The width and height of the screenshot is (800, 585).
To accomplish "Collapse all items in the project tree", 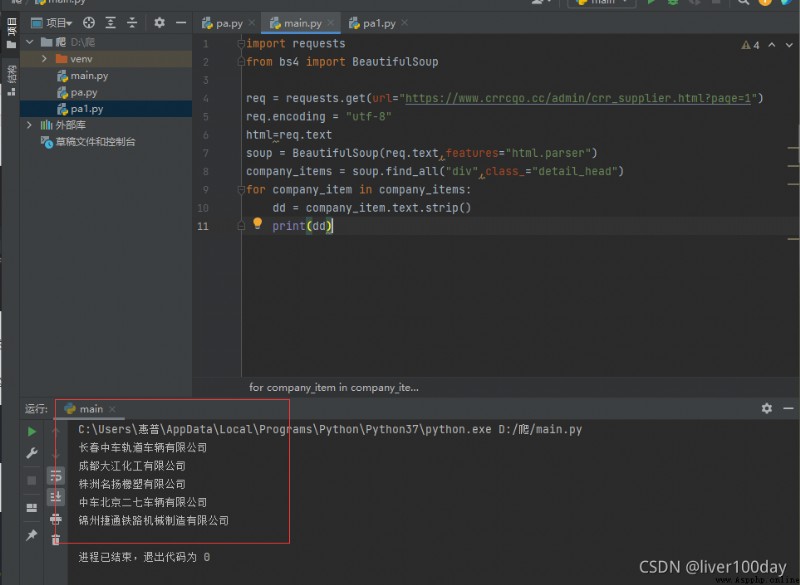I will click(132, 23).
